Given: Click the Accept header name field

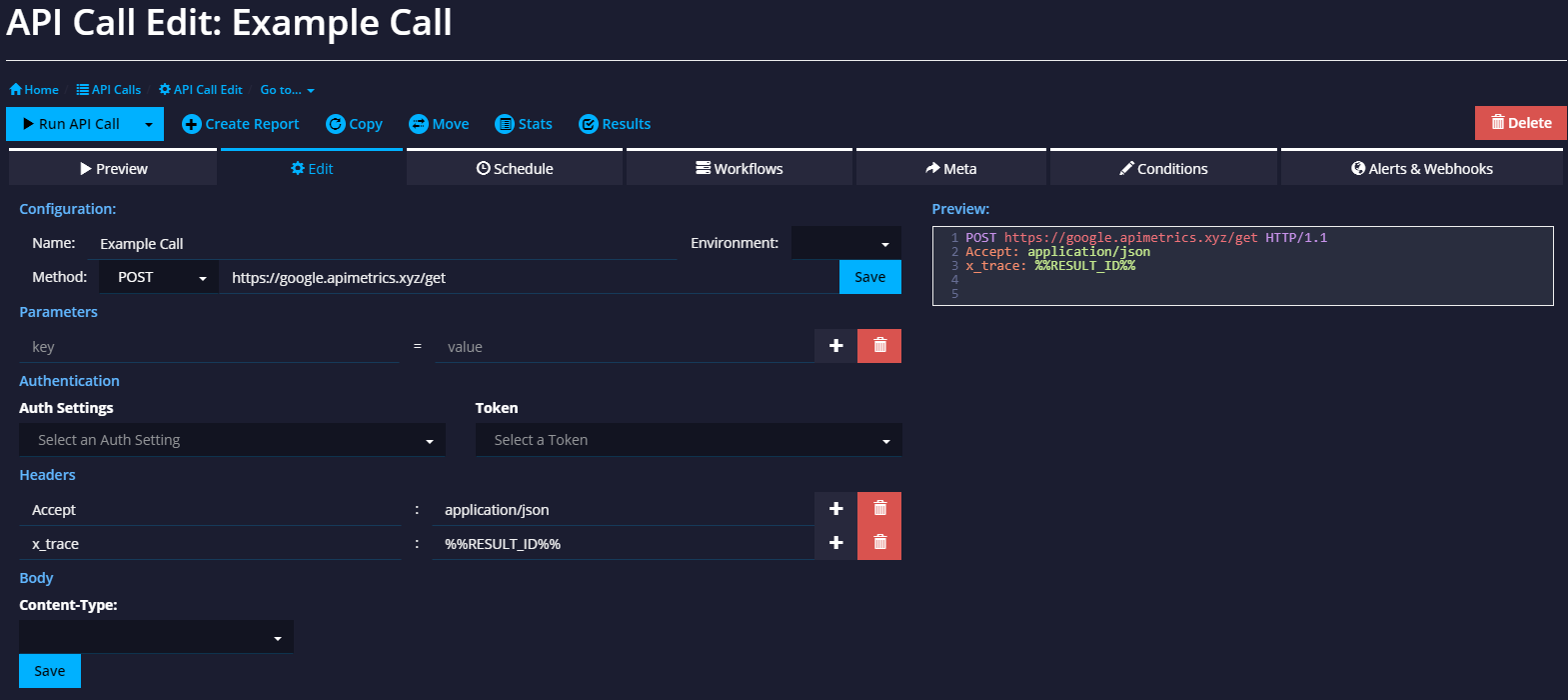Looking at the screenshot, I should click(210, 510).
